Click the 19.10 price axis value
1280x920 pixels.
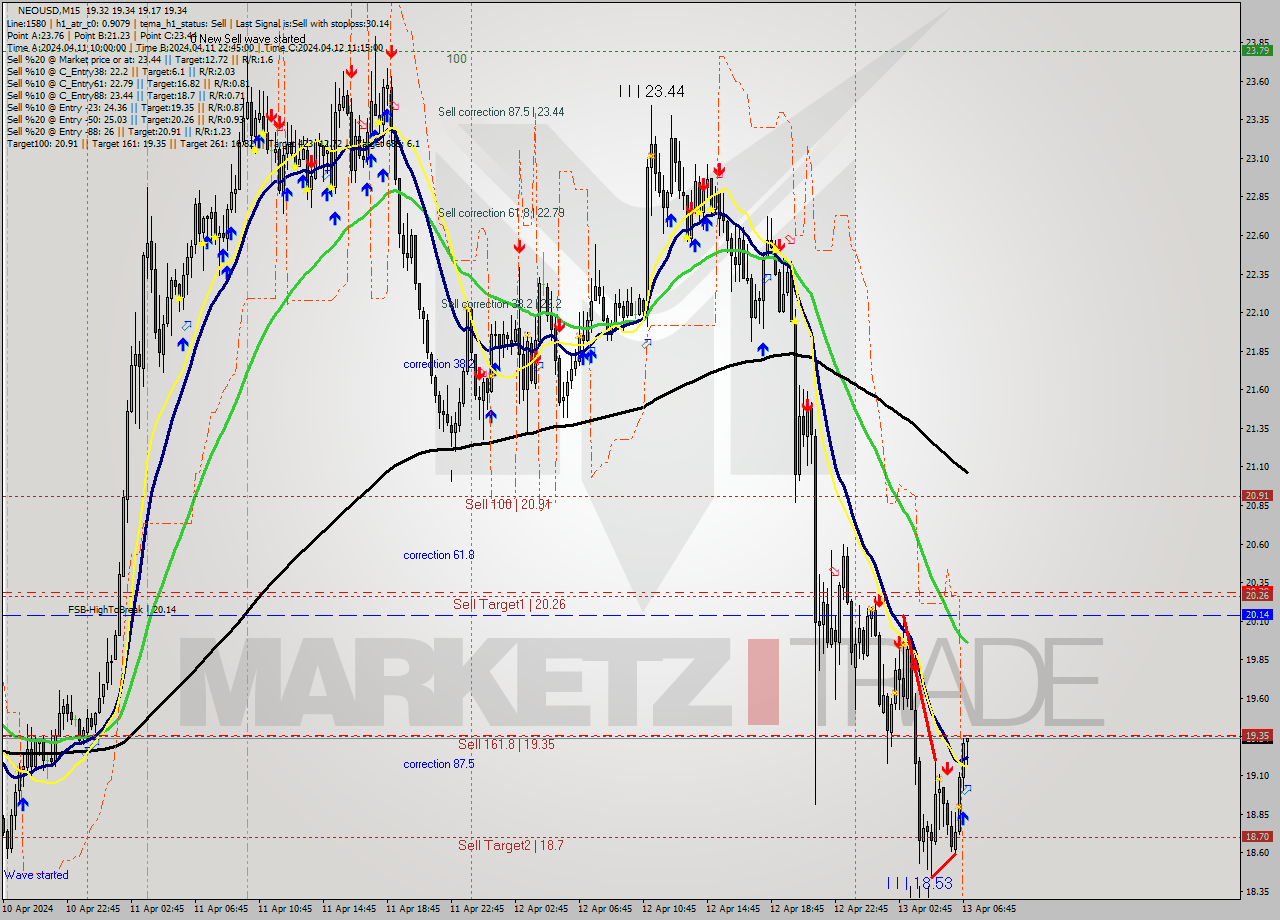coord(1257,775)
